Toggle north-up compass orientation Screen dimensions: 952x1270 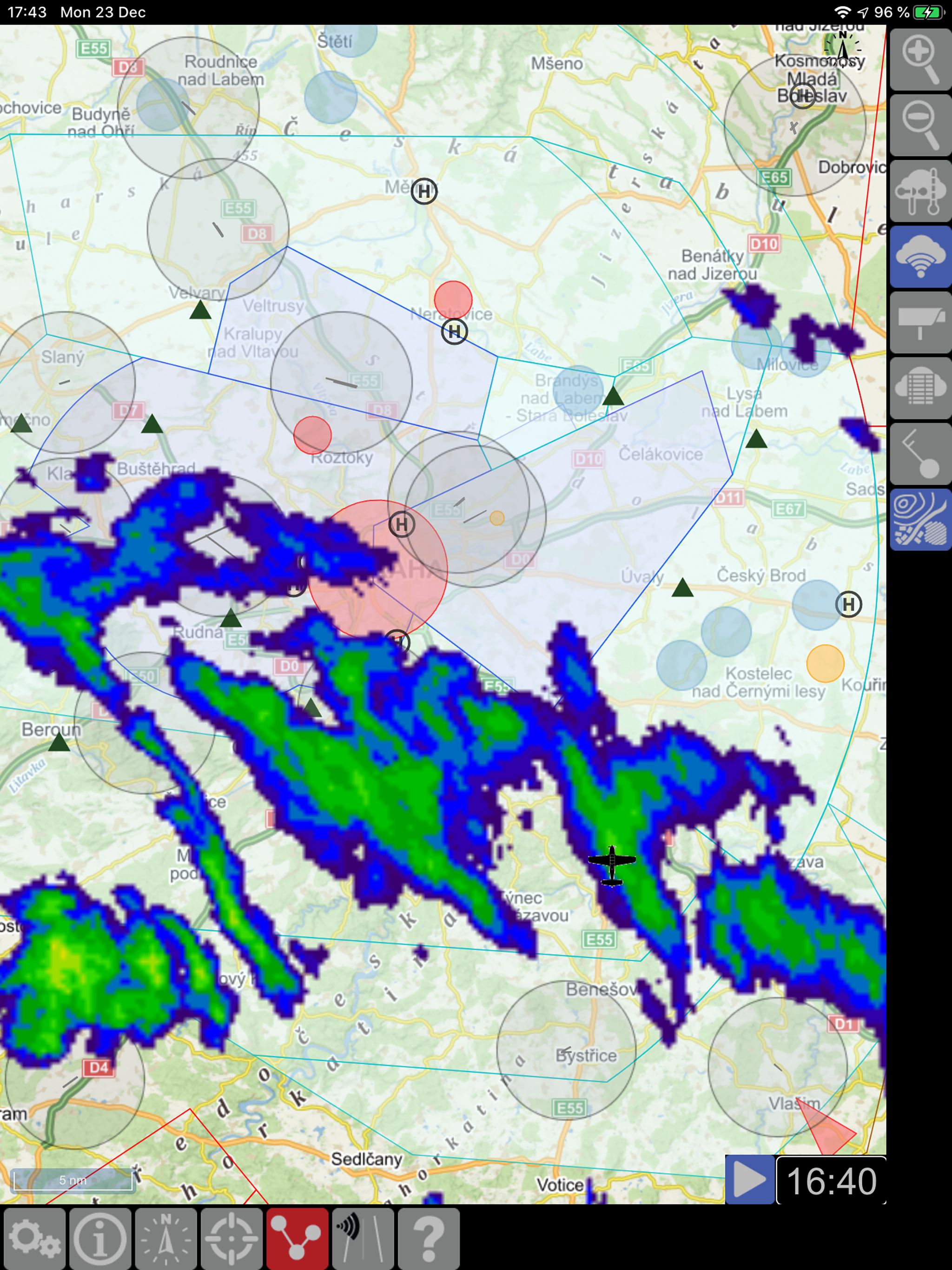[x=166, y=1238]
